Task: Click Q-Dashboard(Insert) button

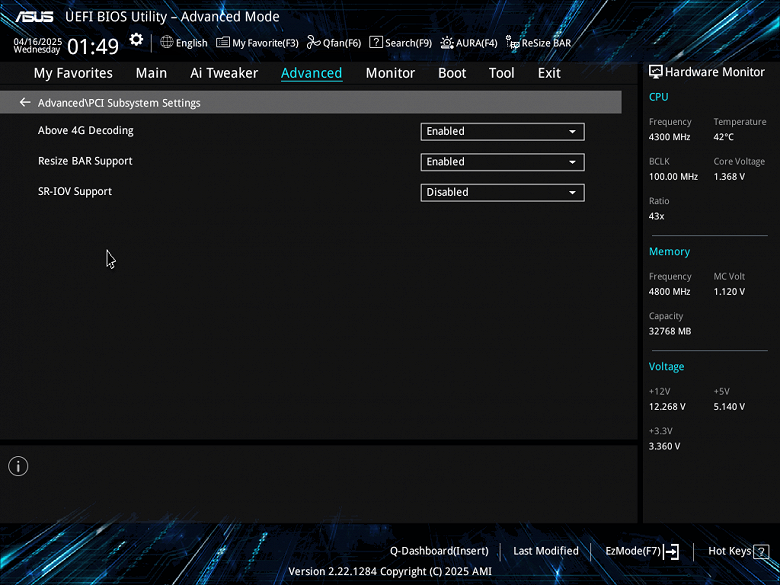Action: [439, 551]
